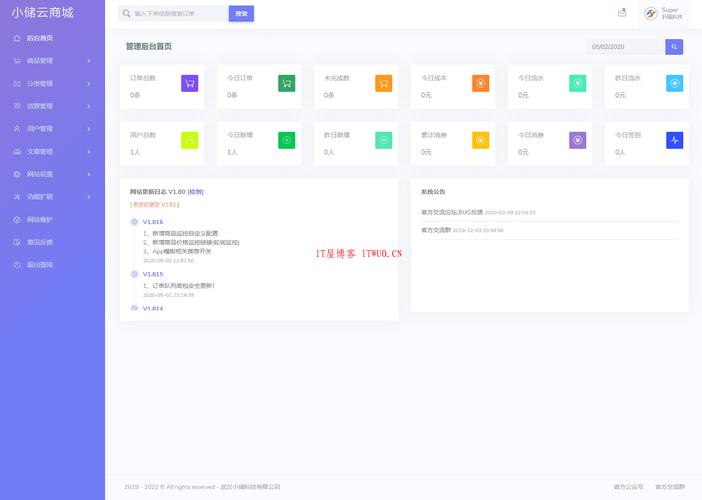
Task: Open the mail notification icon in header
Action: coord(622,13)
